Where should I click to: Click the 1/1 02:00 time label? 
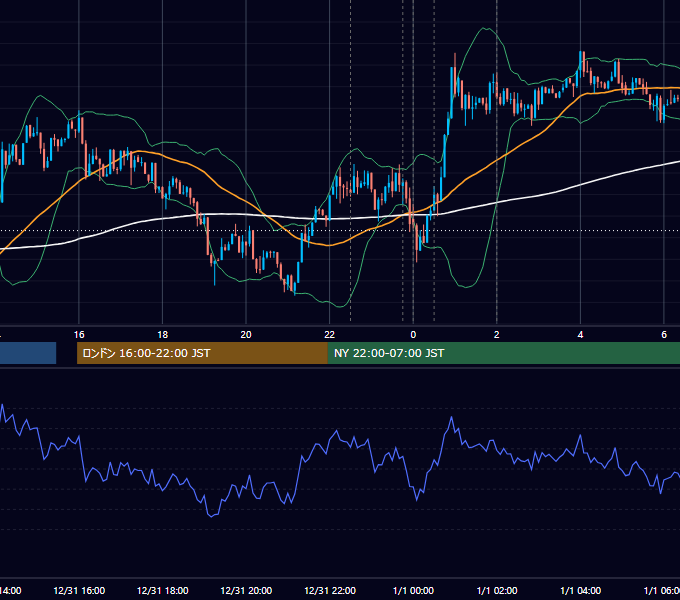point(497,590)
